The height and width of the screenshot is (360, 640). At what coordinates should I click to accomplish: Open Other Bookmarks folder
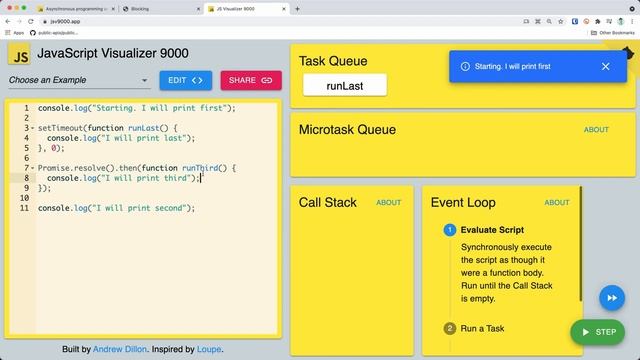click(x=613, y=33)
